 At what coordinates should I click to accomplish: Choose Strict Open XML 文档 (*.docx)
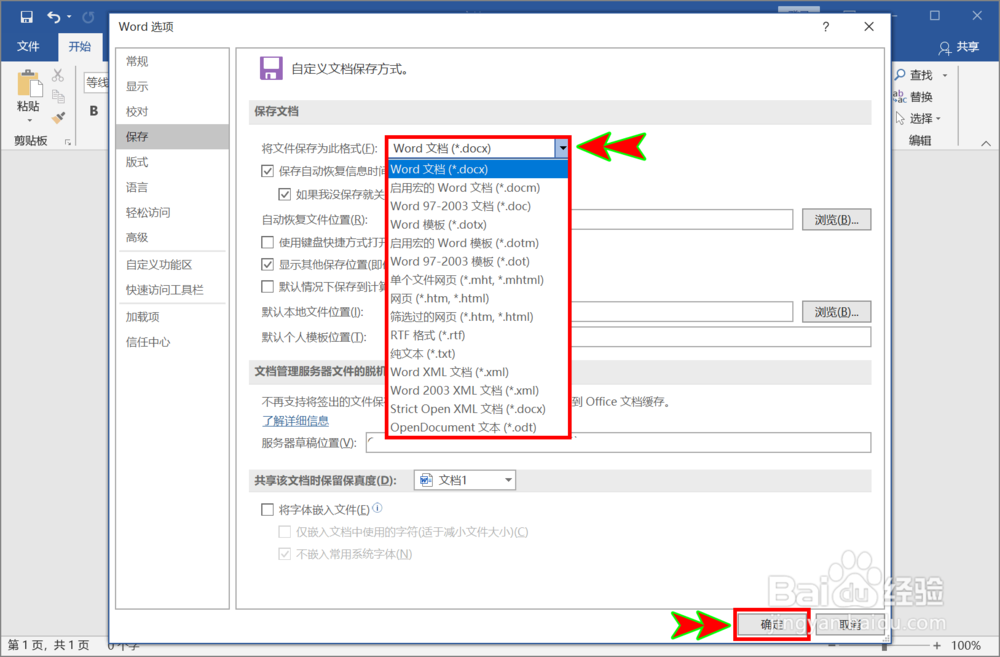pyautogui.click(x=478, y=409)
